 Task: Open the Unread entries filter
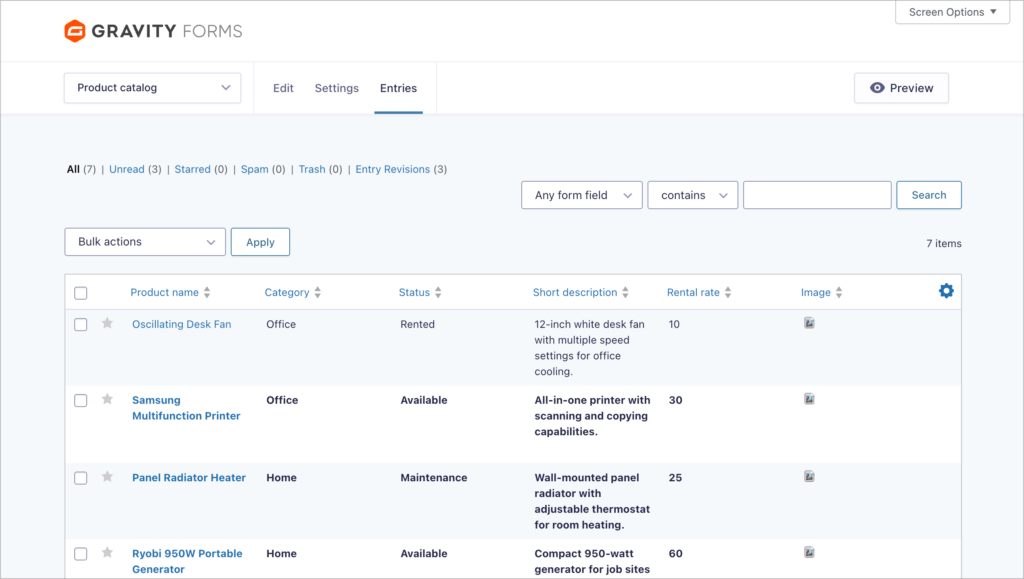pyautogui.click(x=129, y=168)
